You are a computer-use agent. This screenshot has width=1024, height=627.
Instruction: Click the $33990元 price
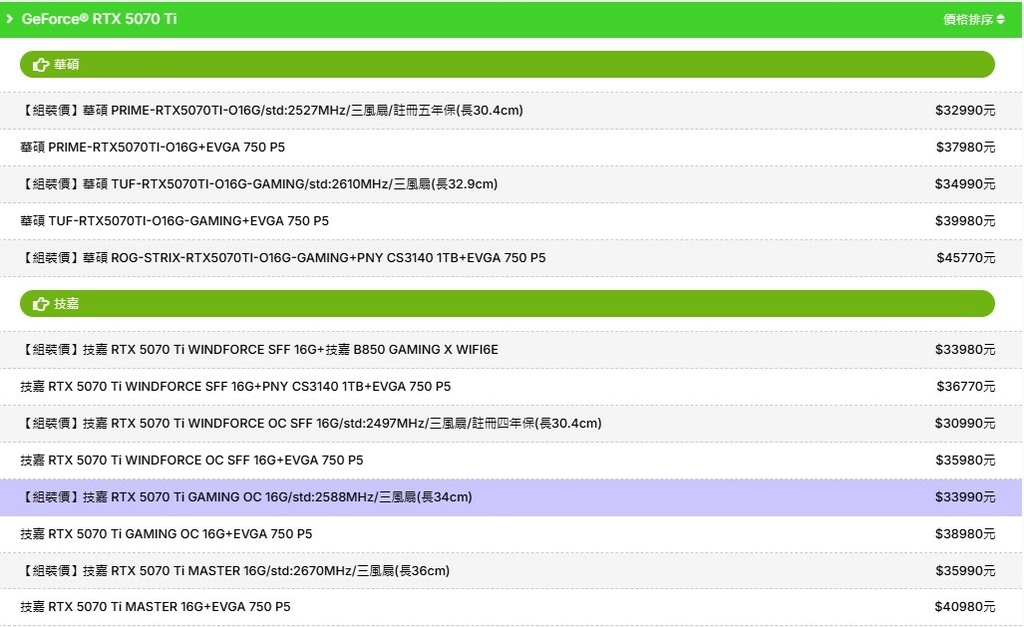(x=965, y=497)
